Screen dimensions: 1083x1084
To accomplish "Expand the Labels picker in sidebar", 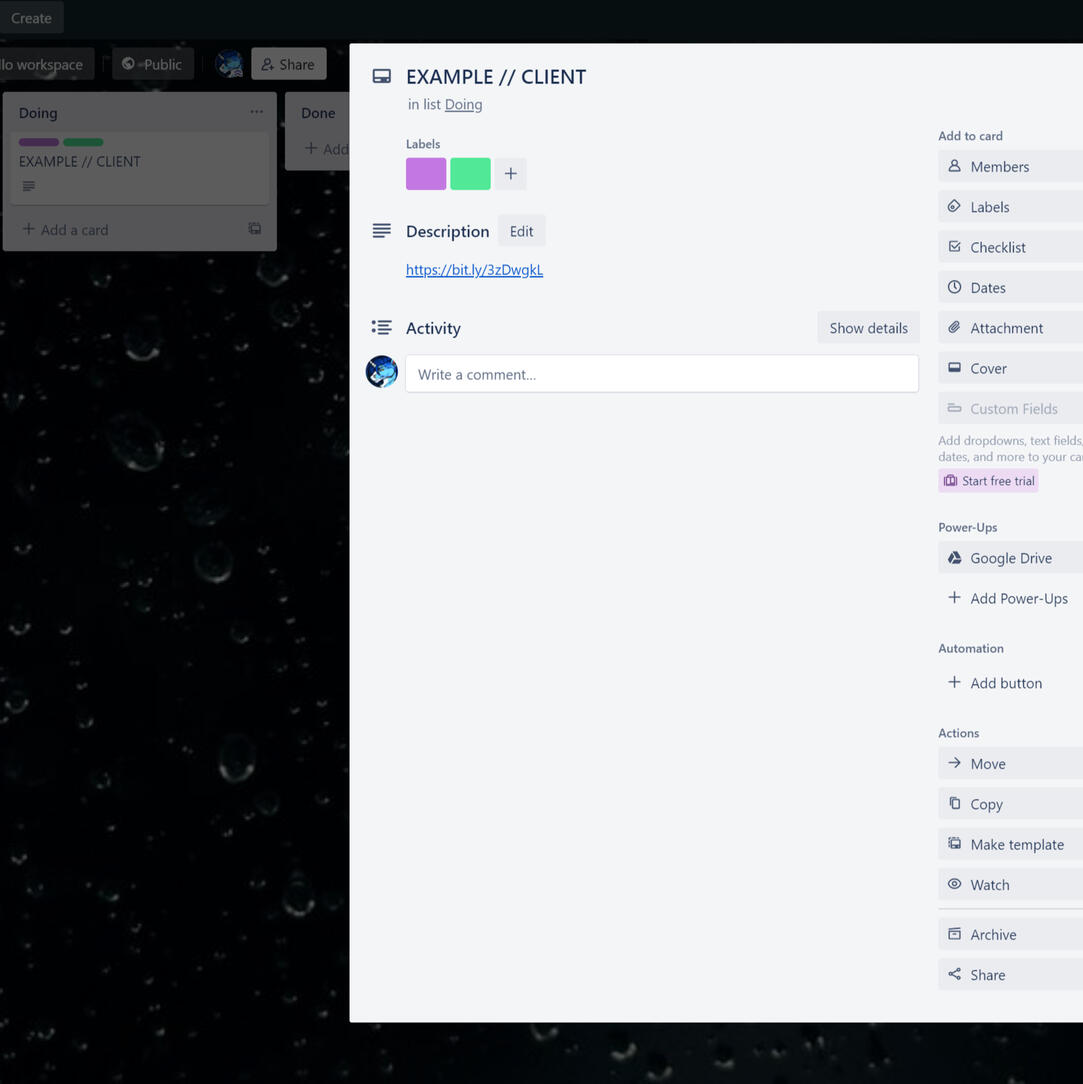I will 1010,207.
